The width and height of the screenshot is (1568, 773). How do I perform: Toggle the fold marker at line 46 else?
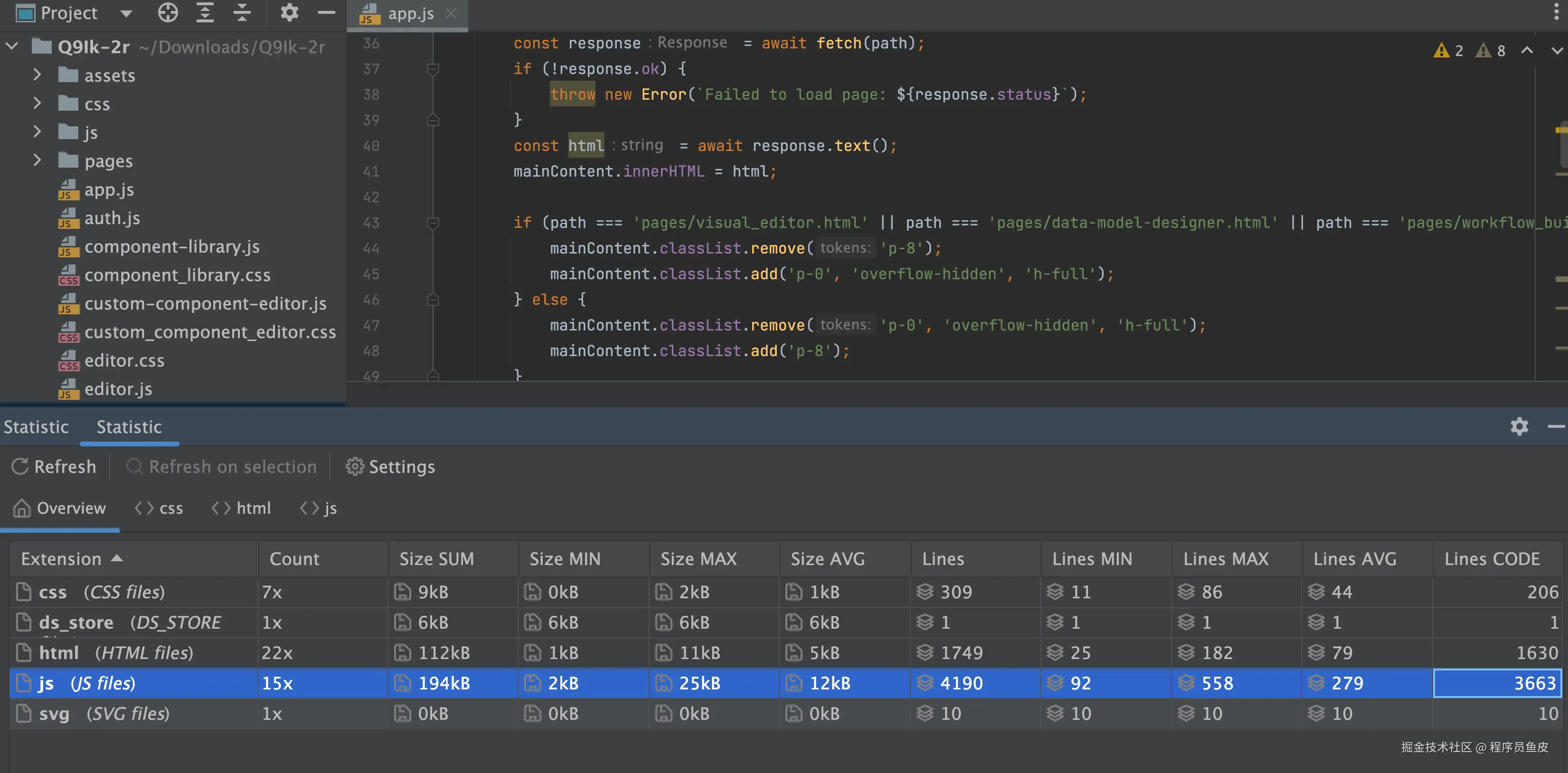pos(433,300)
